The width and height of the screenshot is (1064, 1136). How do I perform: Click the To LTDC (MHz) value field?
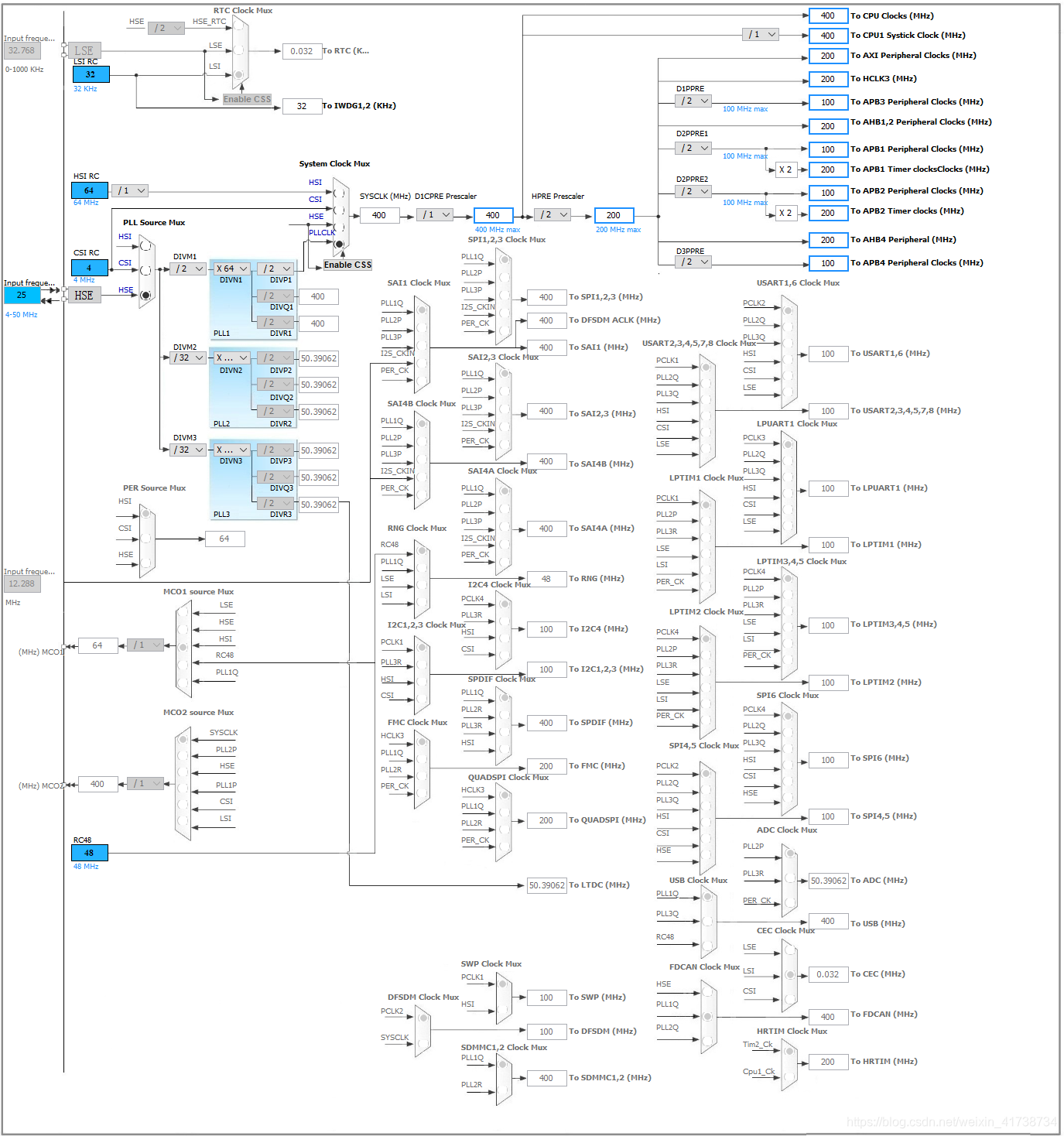coord(546,885)
